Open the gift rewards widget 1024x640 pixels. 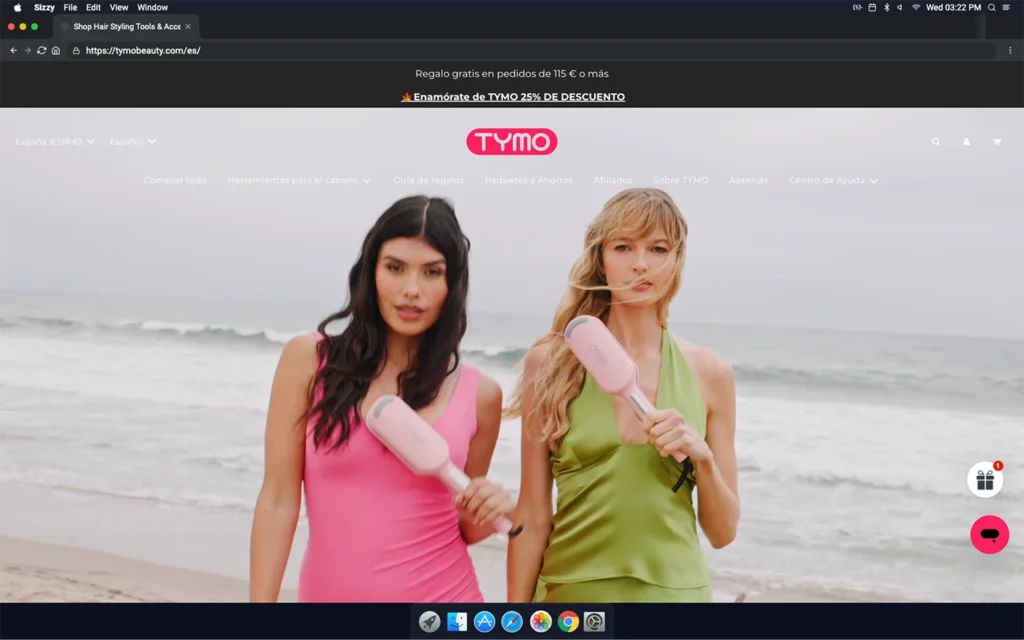click(x=985, y=480)
